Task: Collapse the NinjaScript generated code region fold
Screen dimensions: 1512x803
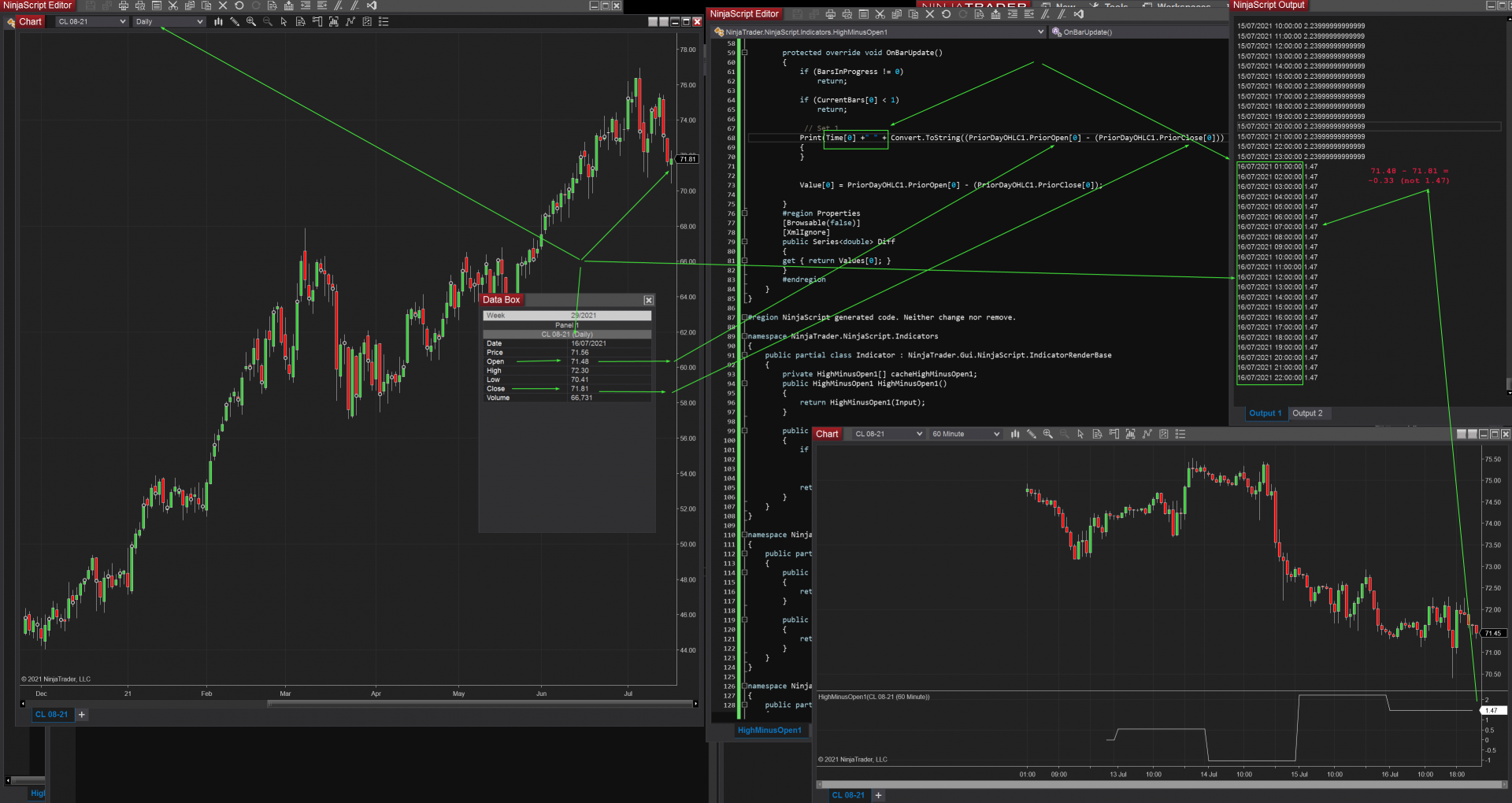Action: coord(744,317)
